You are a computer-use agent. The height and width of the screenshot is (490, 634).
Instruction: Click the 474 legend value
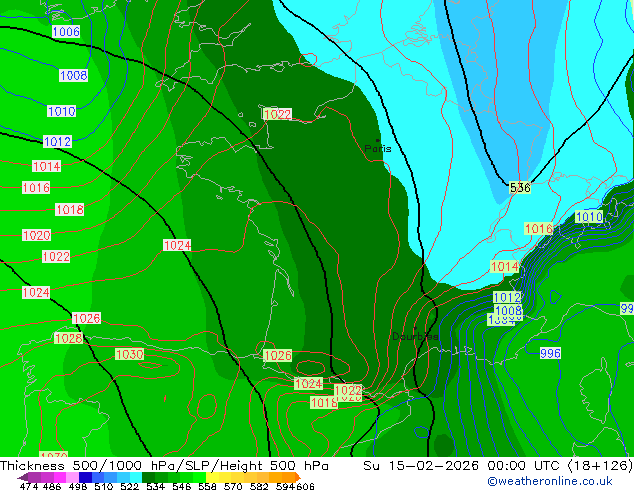click(x=29, y=486)
